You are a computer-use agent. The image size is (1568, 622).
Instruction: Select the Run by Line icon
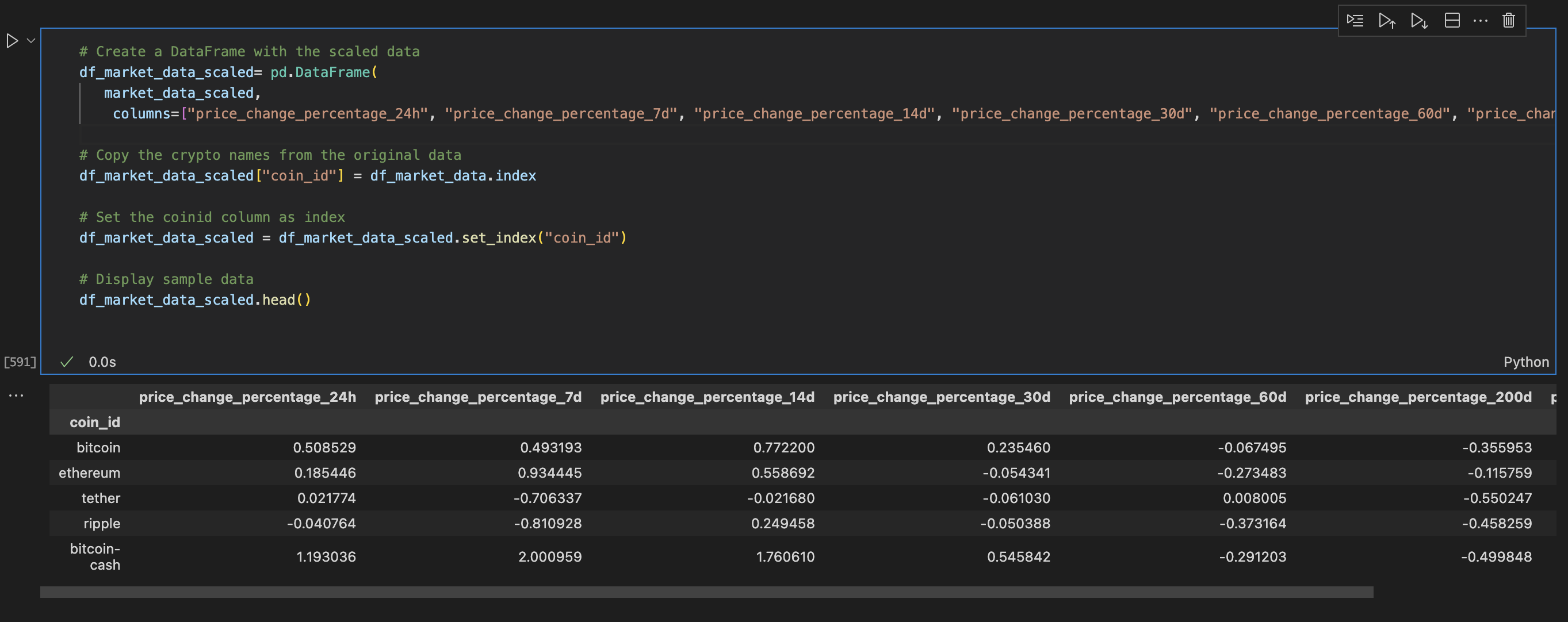1356,20
